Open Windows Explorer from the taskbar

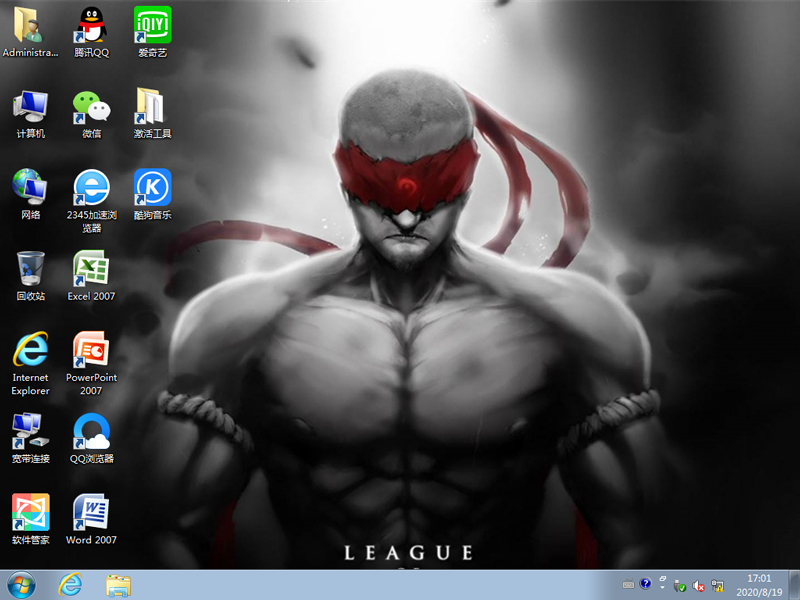point(118,585)
